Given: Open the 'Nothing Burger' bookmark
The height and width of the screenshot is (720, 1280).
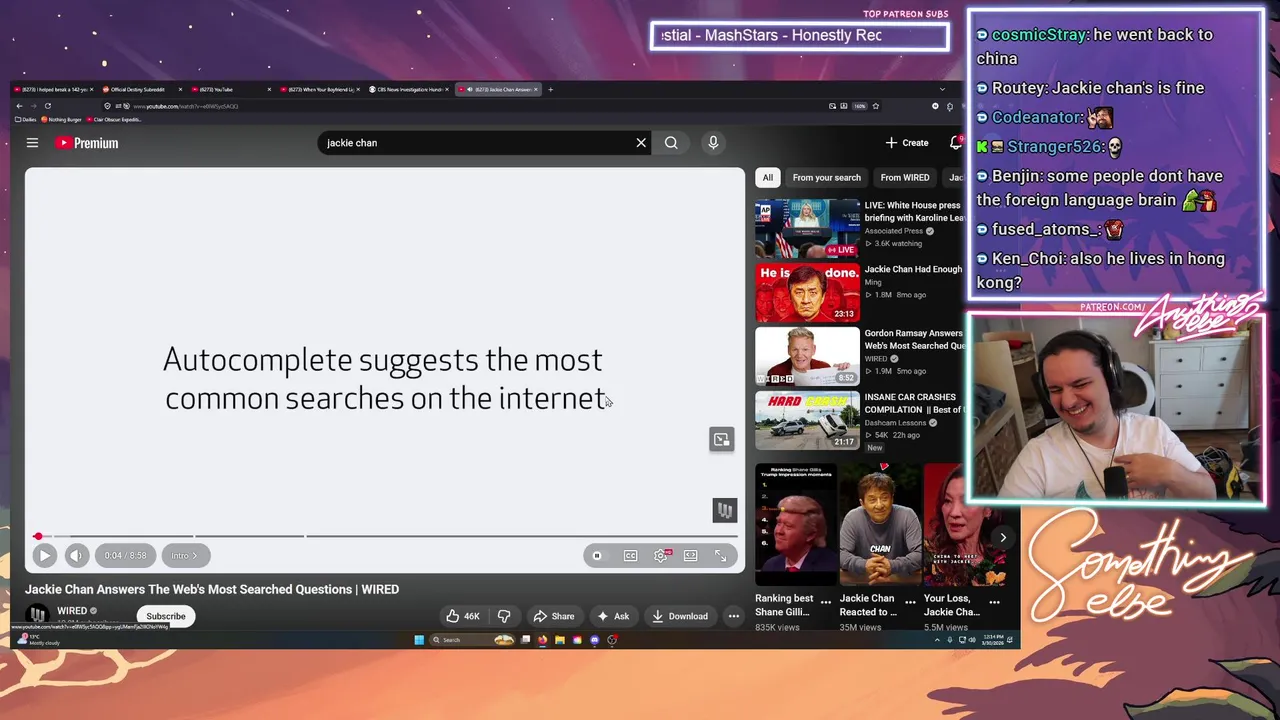Looking at the screenshot, I should [63, 119].
